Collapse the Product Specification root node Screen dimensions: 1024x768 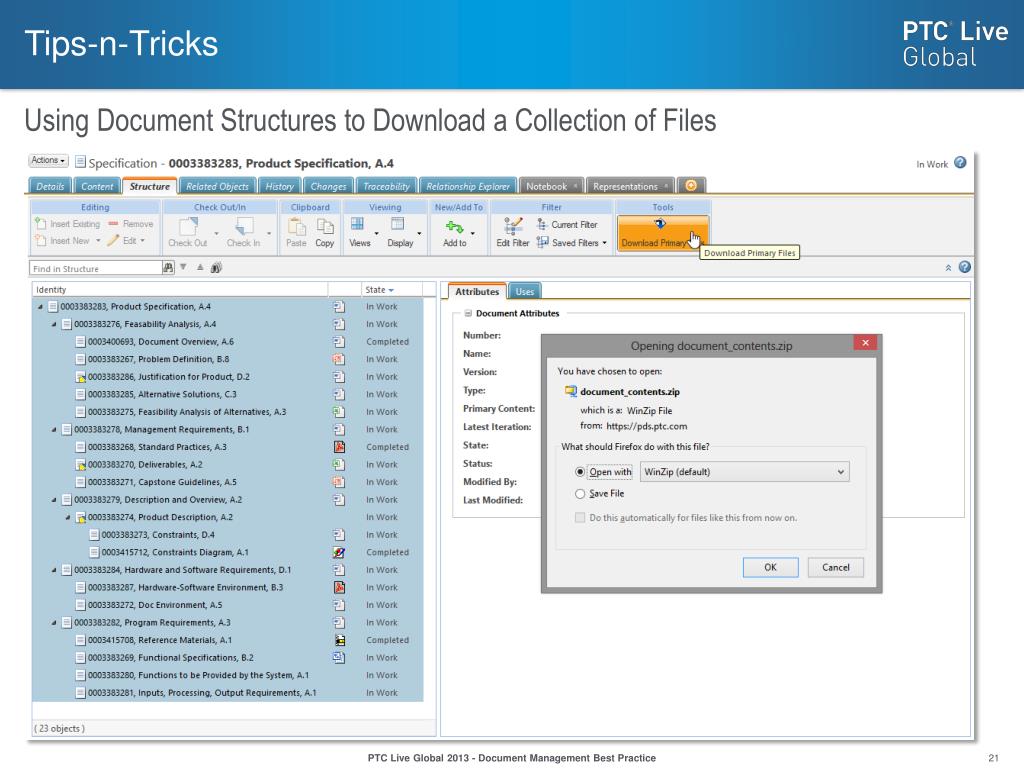click(40, 306)
